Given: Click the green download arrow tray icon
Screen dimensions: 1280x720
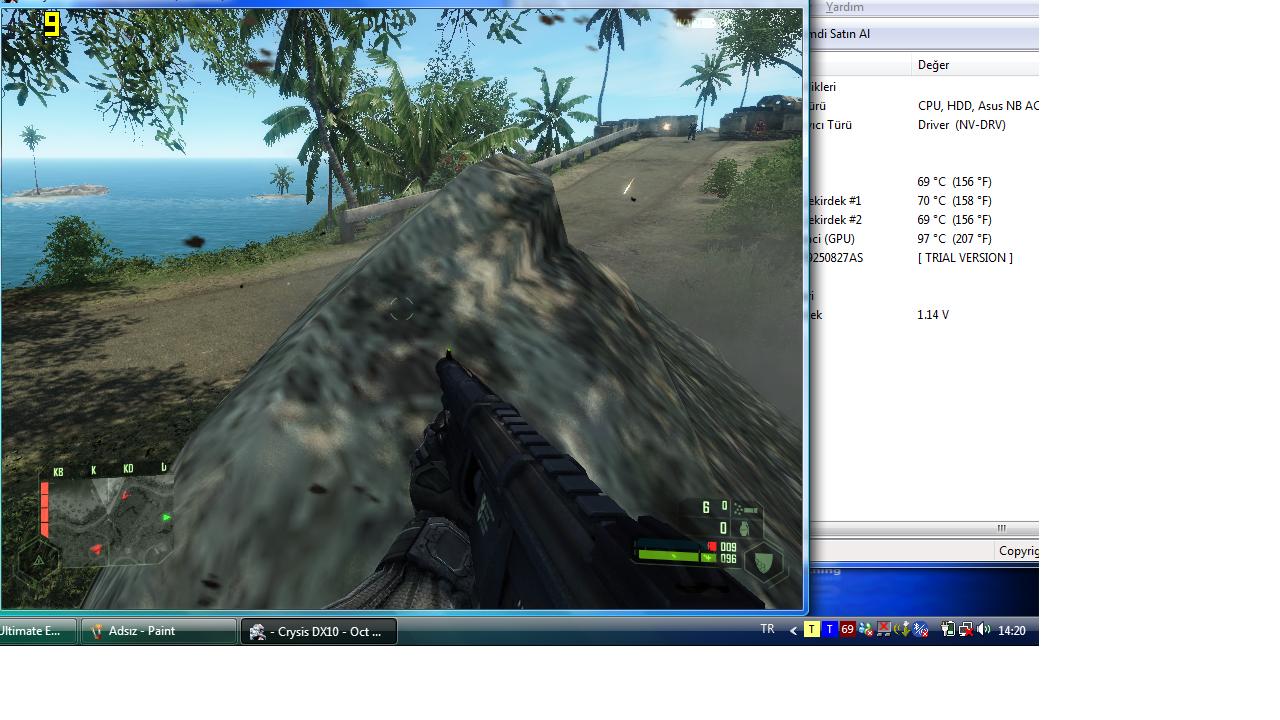Looking at the screenshot, I should 903,629.
